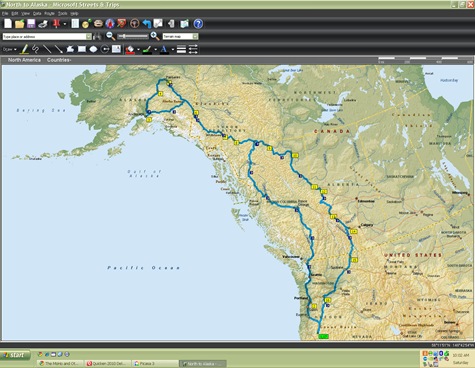Open the Data menu
The height and width of the screenshot is (368, 475).
37,14
